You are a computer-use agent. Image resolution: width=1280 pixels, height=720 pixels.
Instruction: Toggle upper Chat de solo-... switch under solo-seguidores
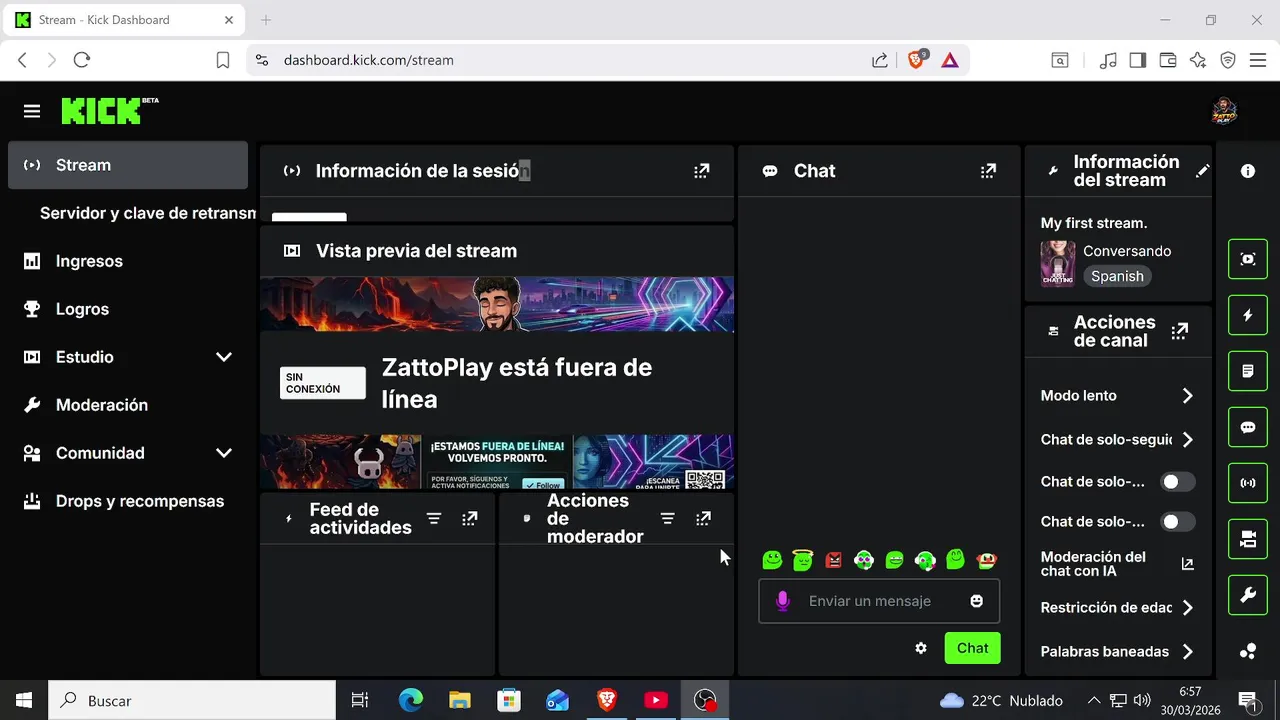click(1178, 482)
